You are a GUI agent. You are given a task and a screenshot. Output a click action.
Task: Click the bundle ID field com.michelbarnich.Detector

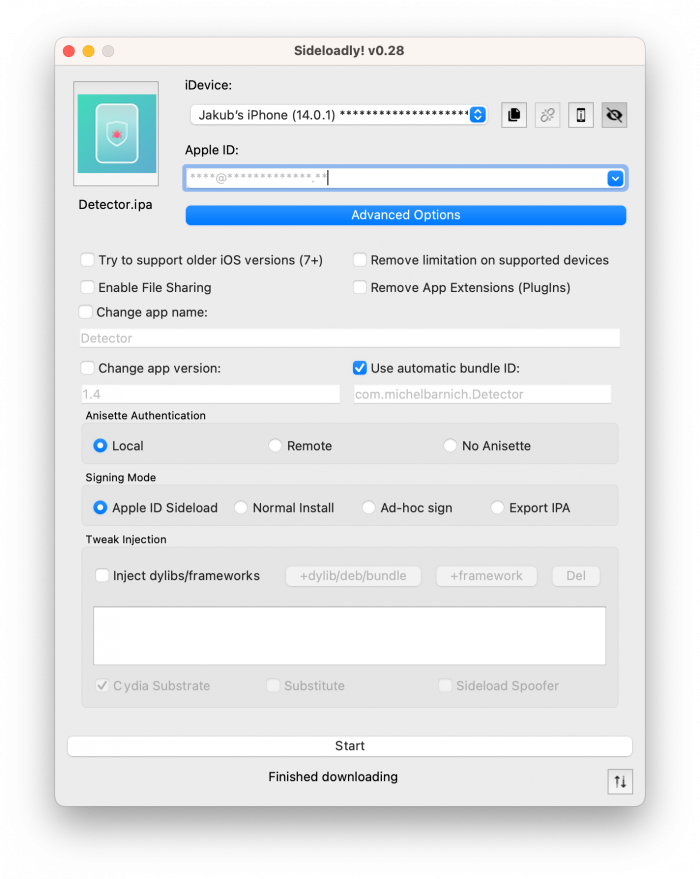pos(482,394)
